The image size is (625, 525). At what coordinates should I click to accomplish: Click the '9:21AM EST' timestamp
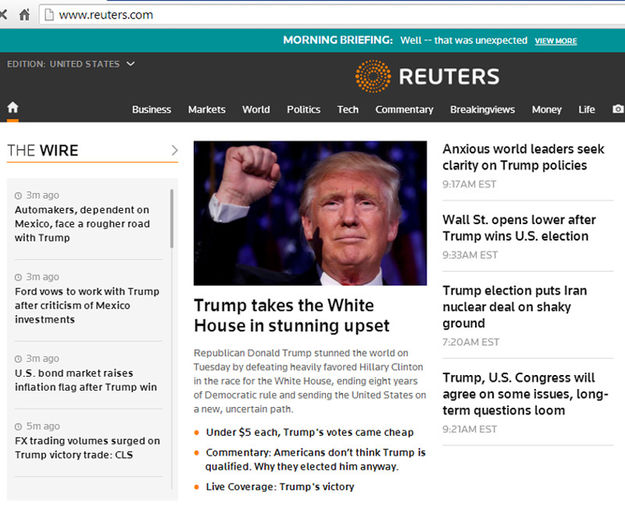(x=470, y=429)
